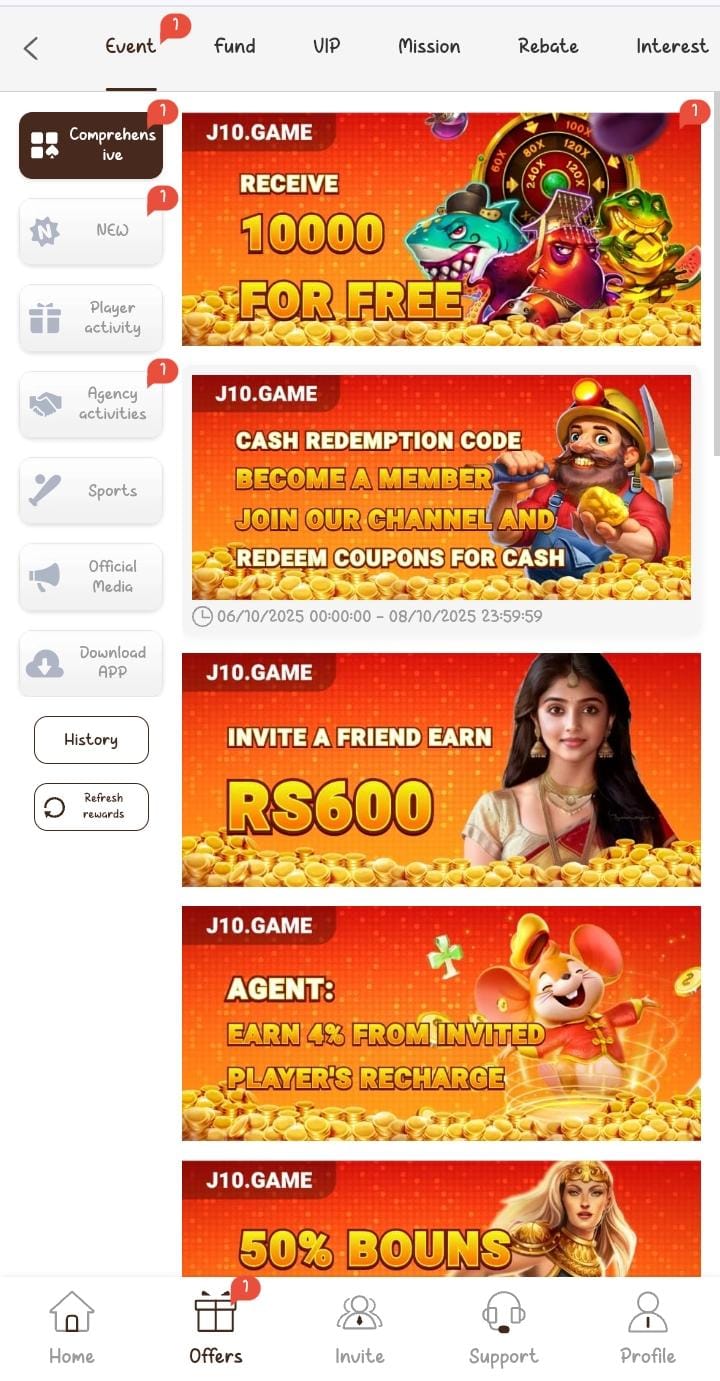Click the History button
Screen dimensions: 720x1381
pos(91,740)
